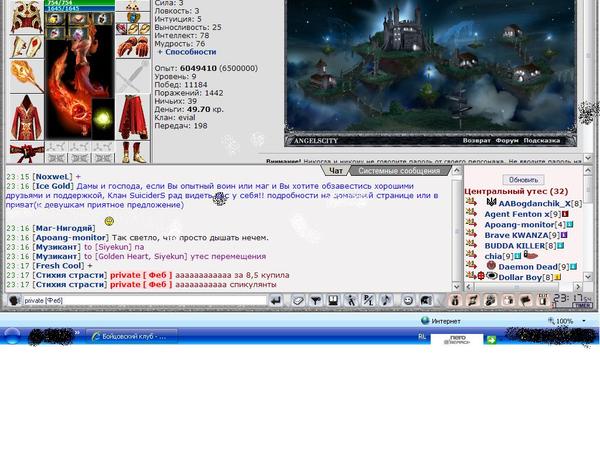The image size is (600, 450).
Task: Open the 100% zoom level dropdown
Action: 584,321
